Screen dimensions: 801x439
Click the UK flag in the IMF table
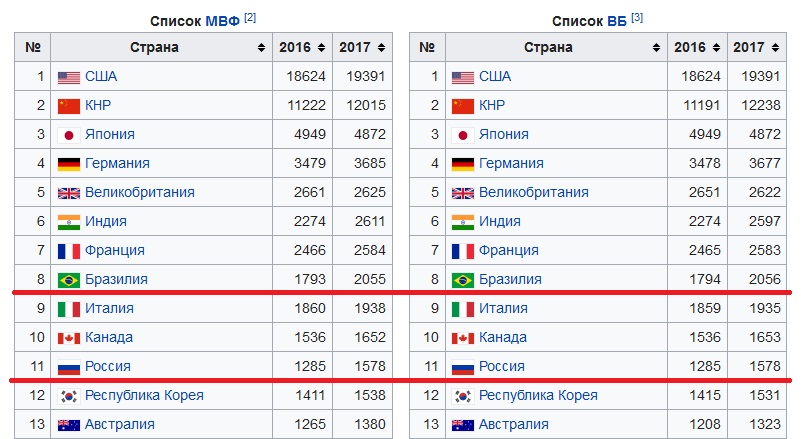pos(68,193)
